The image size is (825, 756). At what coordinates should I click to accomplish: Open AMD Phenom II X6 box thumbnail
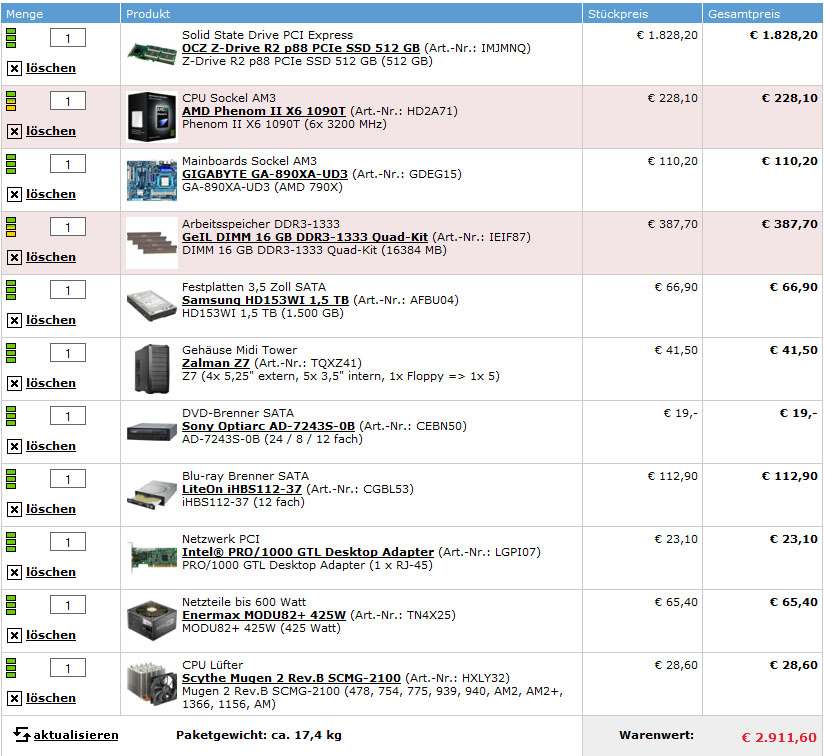coord(152,117)
